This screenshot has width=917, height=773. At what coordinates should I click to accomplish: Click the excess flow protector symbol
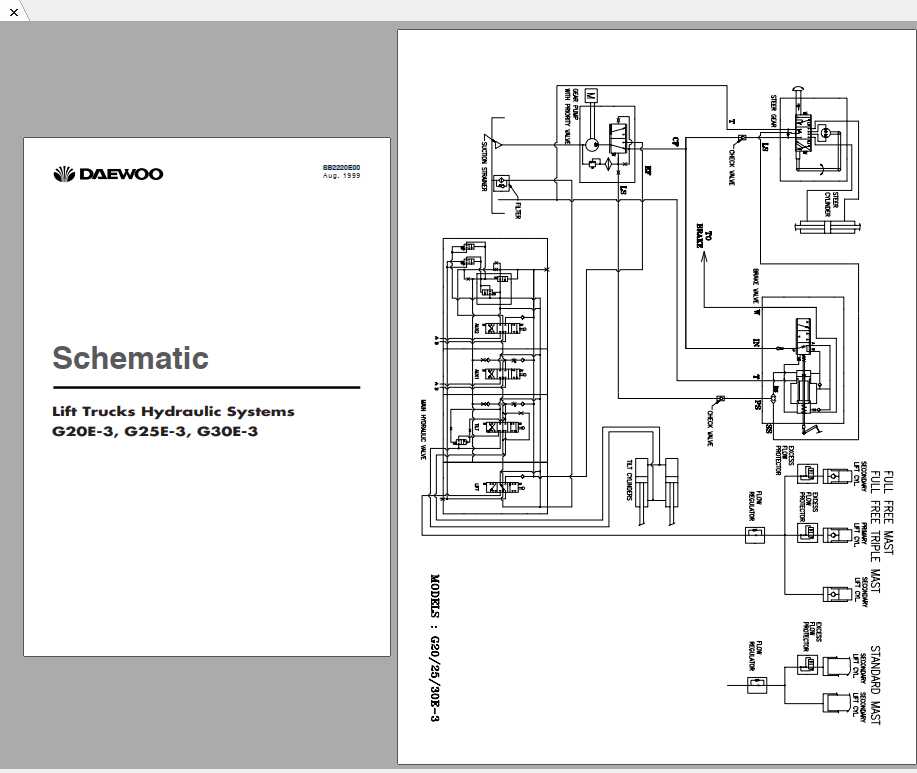tap(808, 472)
